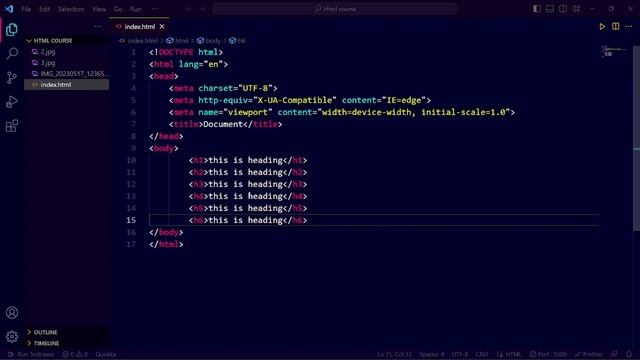
Task: Click Run Testcases in status bar
Action: 31,354
